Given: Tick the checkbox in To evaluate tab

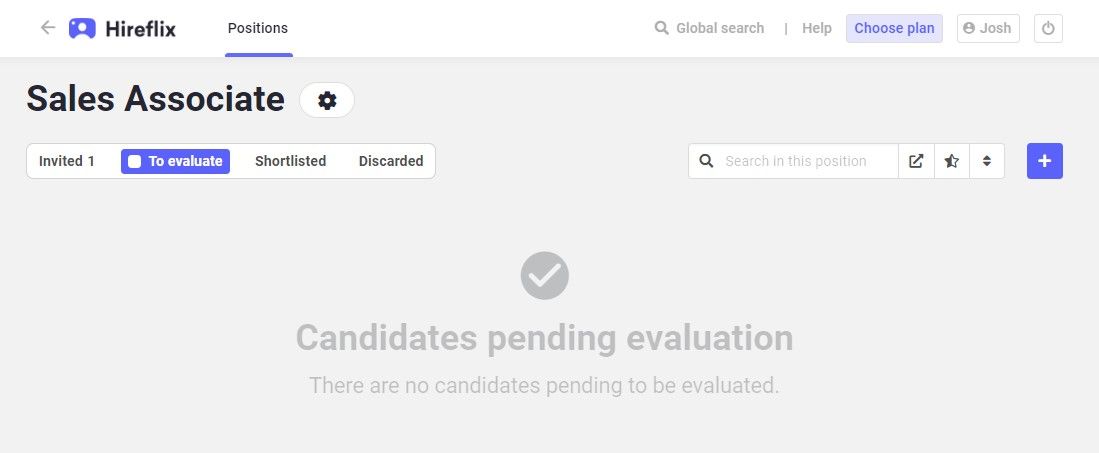Looking at the screenshot, I should coord(135,161).
